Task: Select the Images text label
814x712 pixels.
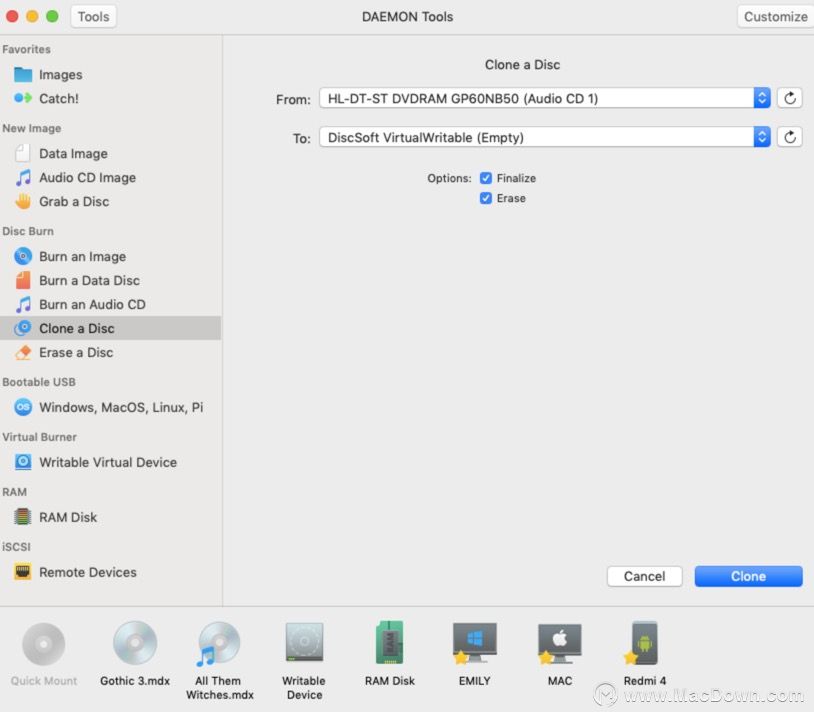Action: tap(61, 75)
